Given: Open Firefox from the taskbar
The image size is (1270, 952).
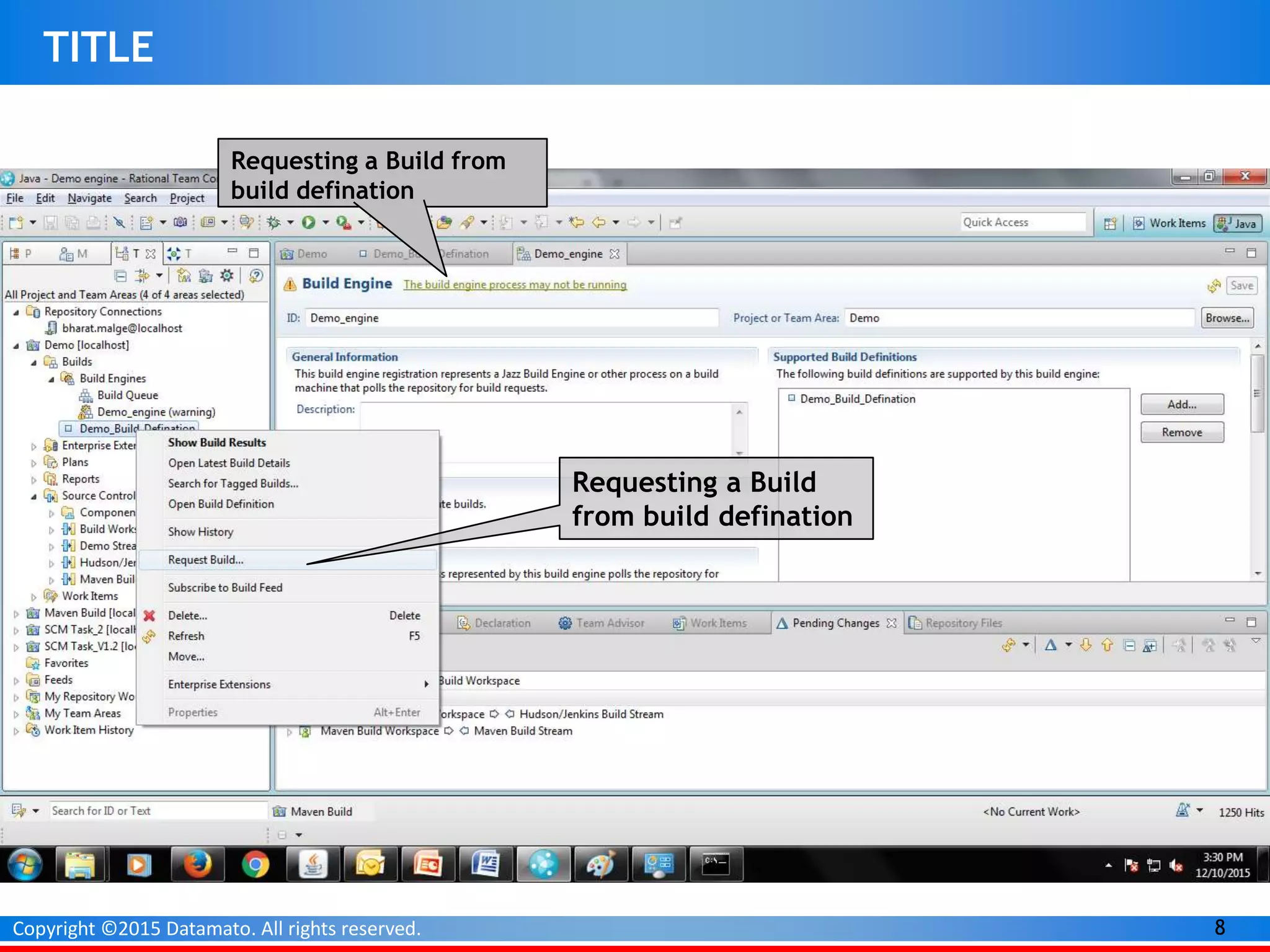Looking at the screenshot, I should 197,864.
